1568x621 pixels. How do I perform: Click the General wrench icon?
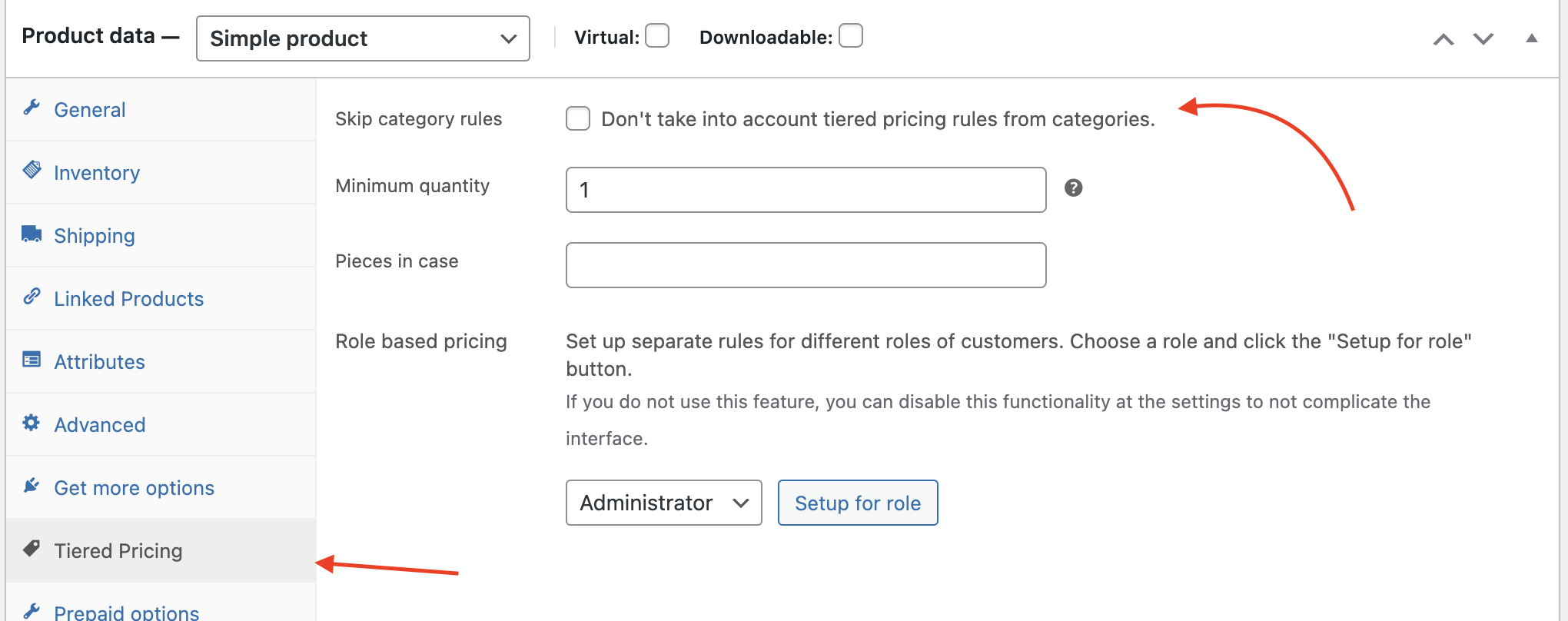[x=32, y=108]
